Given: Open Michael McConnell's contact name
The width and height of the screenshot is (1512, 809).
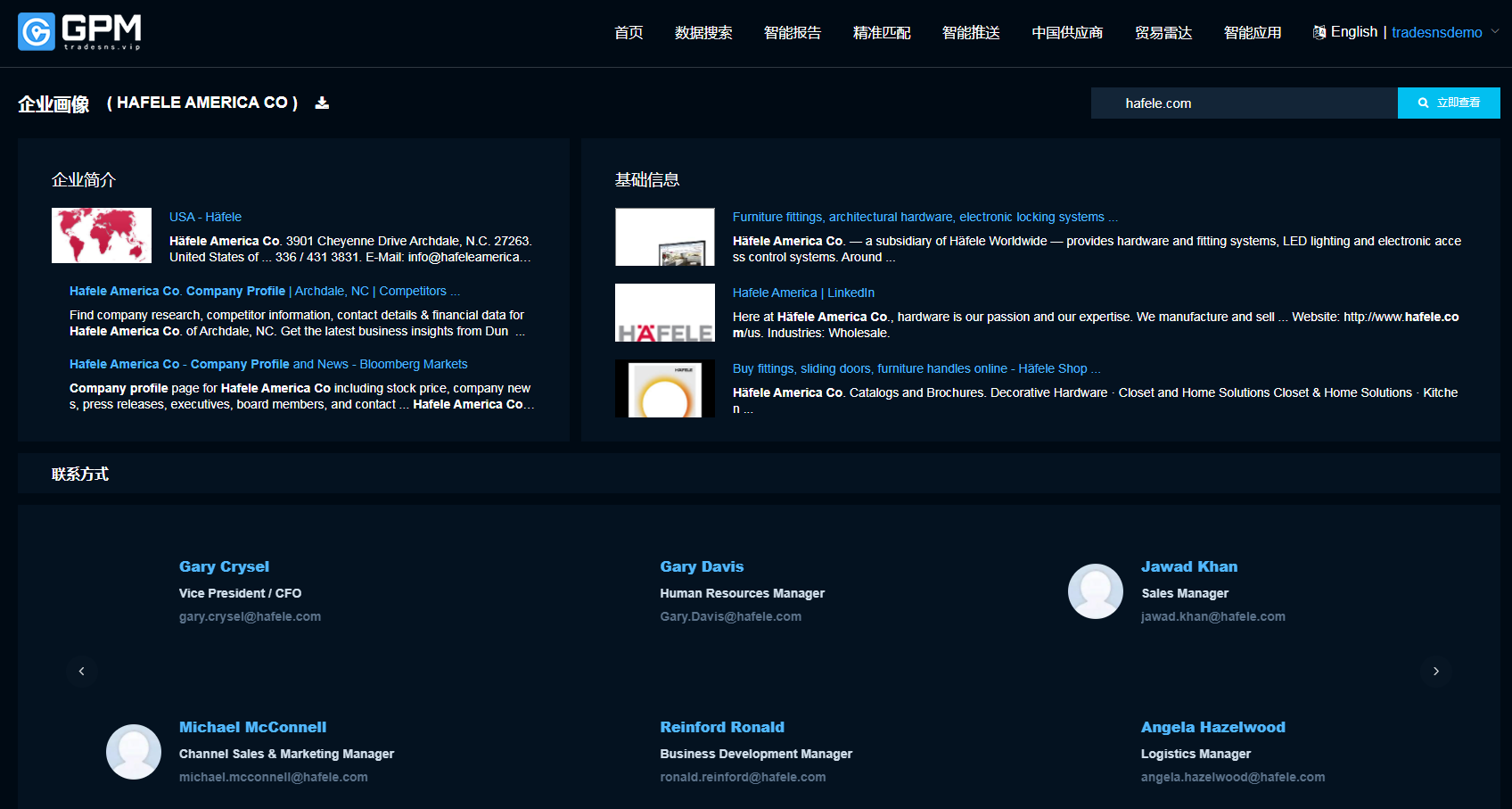Looking at the screenshot, I should click(x=252, y=727).
